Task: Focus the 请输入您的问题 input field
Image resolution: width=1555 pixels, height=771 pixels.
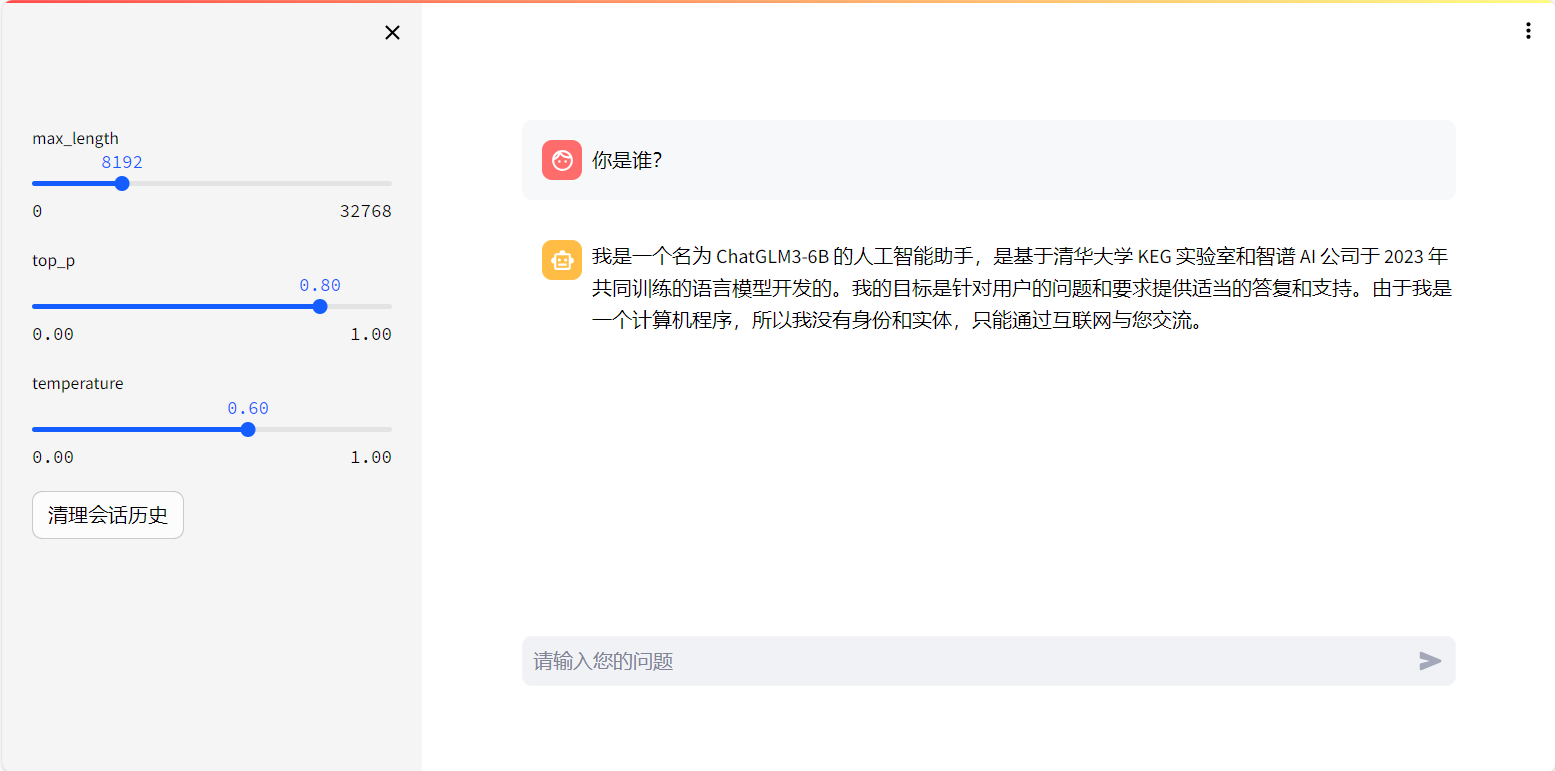Action: click(960, 661)
